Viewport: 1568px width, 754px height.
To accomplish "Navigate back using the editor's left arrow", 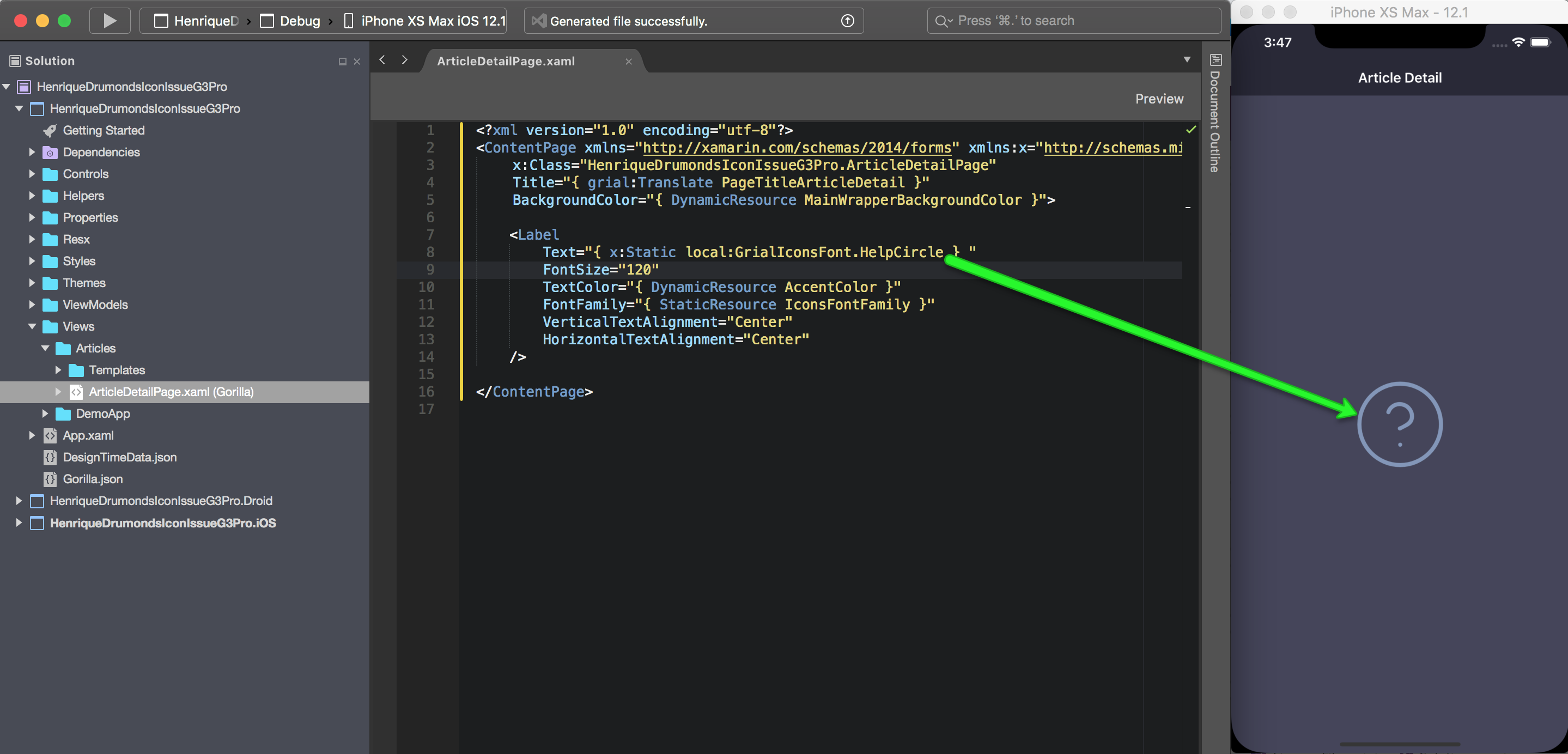I will (382, 59).
